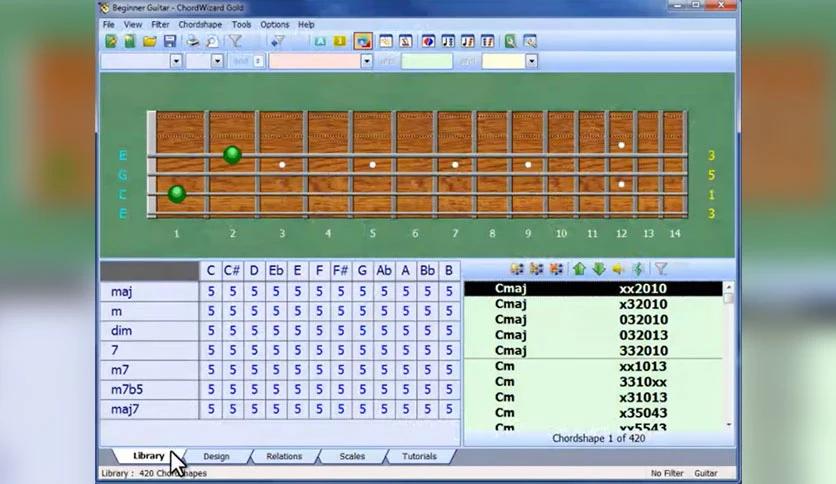Expand the pink combo box dropdown arrow

pos(366,61)
